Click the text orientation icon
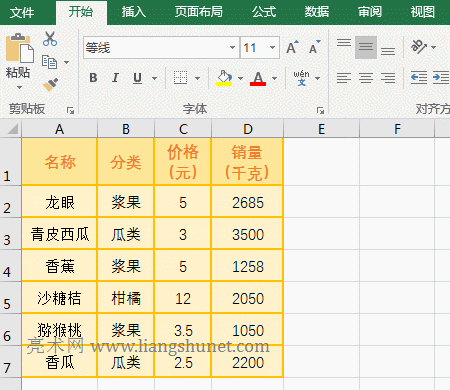Image resolution: width=450 pixels, height=390 pixels. coord(419,47)
